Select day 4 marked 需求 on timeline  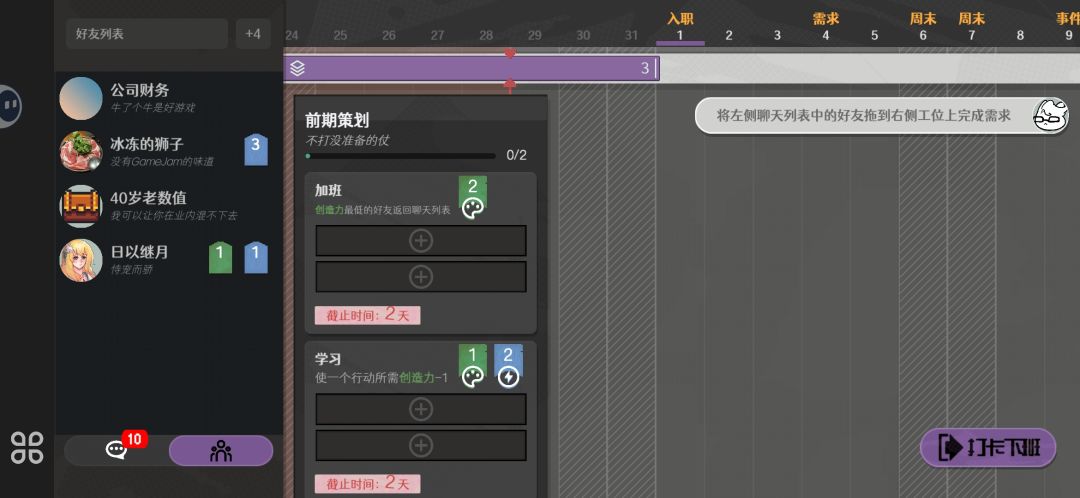826,28
